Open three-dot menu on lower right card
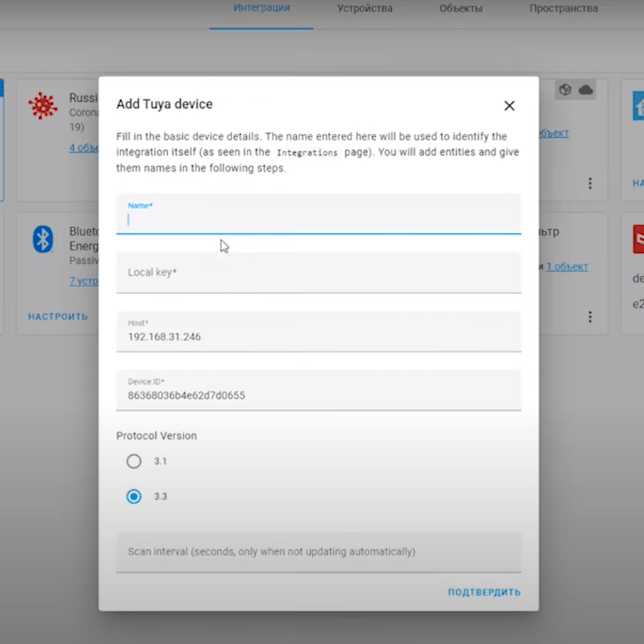Screen dimensions: 644x644 click(590, 317)
